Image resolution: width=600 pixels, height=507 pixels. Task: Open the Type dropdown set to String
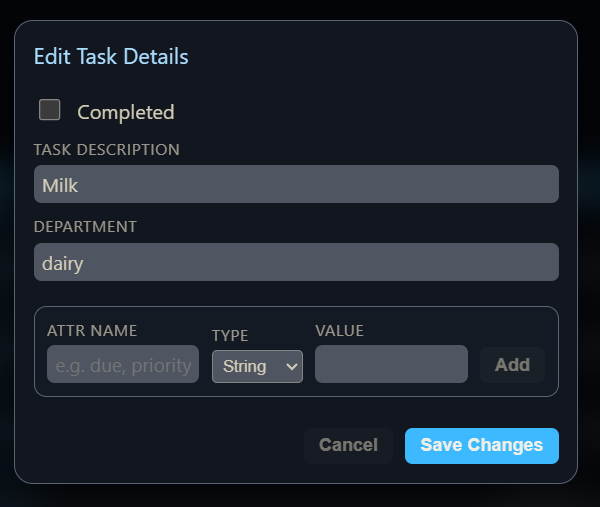point(256,366)
